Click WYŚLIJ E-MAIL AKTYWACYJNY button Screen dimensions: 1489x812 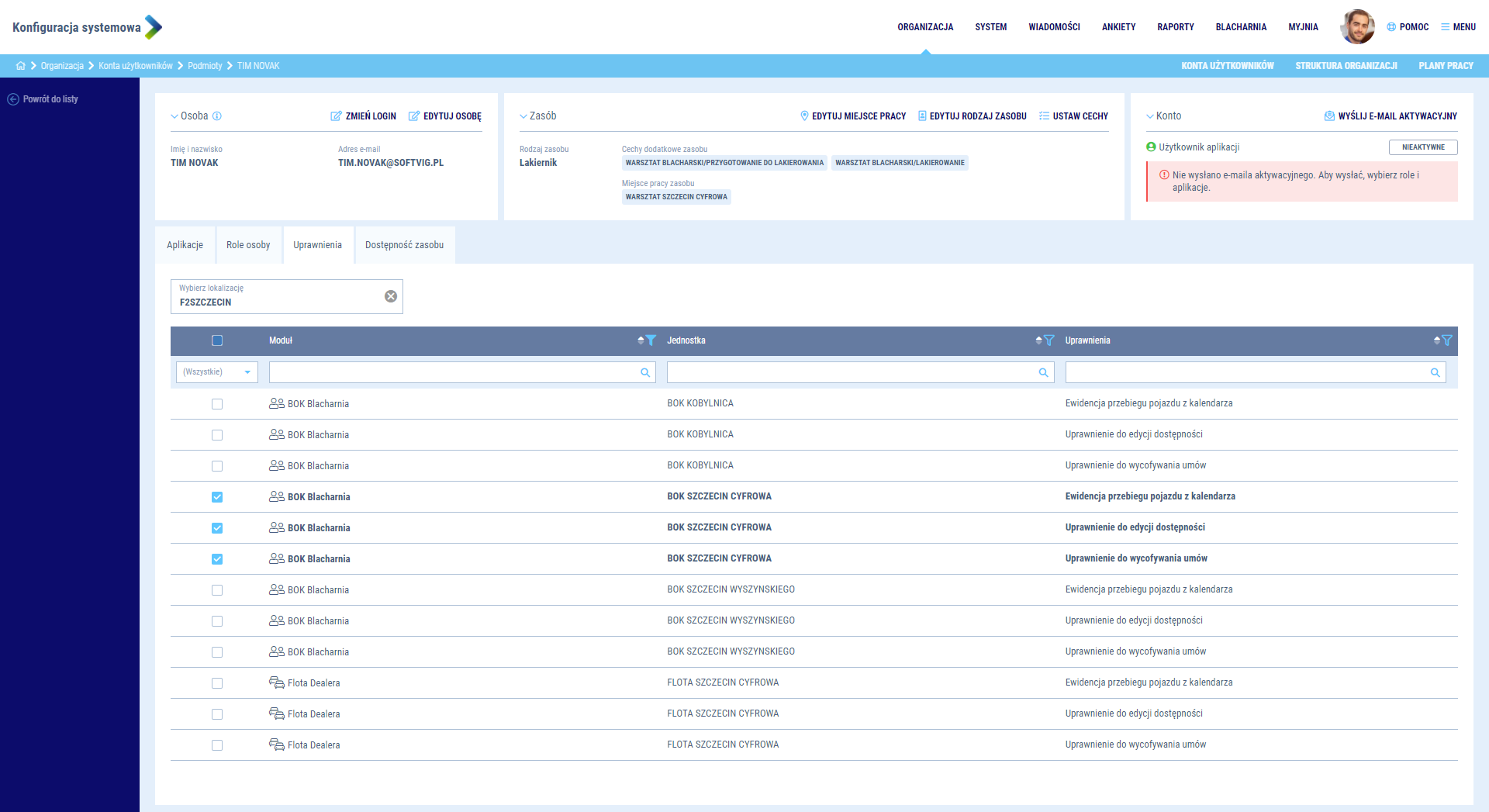(1391, 116)
